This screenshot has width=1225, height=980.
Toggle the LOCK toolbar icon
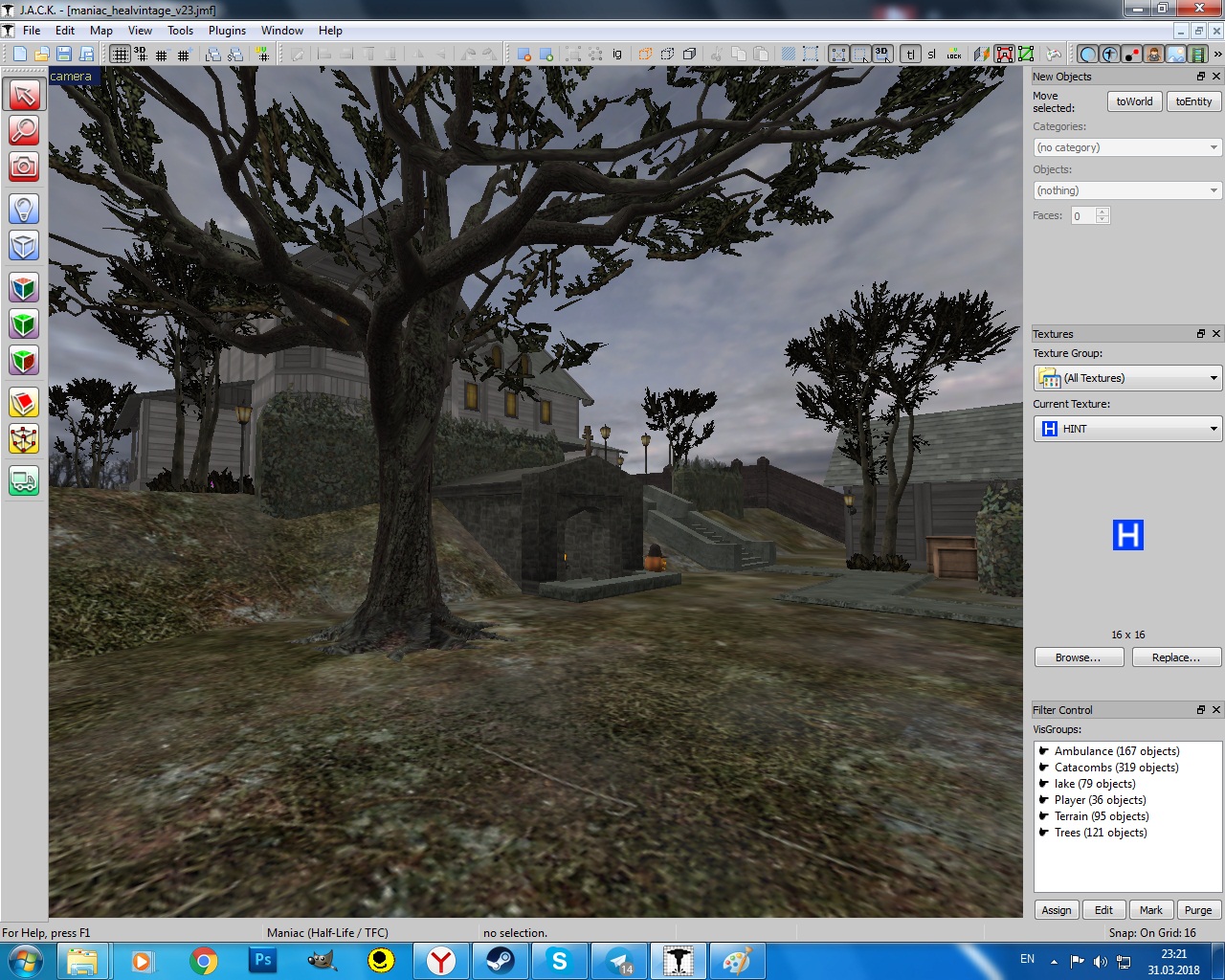954,54
